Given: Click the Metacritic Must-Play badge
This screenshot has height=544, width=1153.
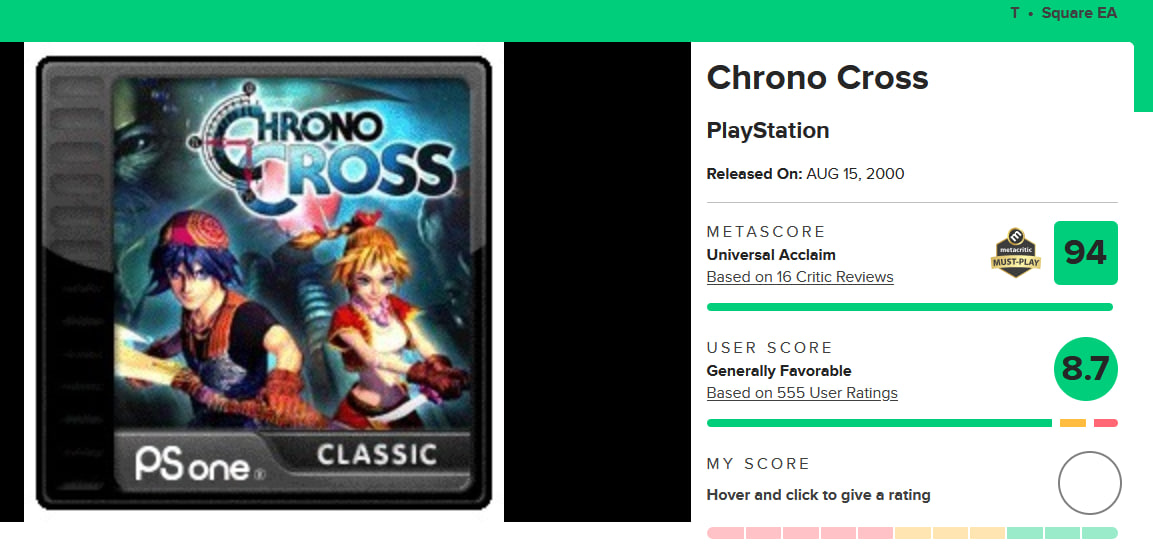Looking at the screenshot, I should click(1016, 253).
